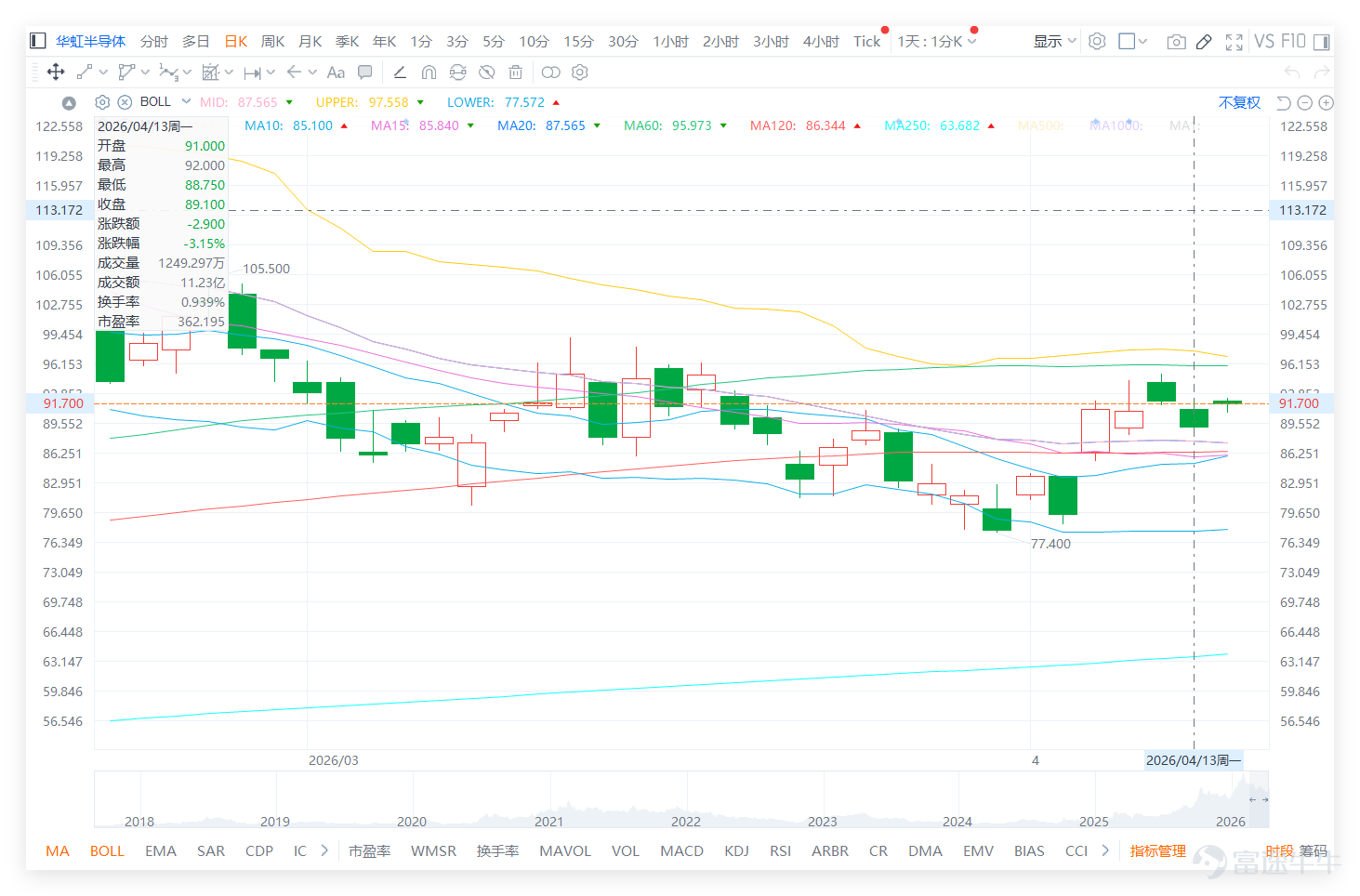Open wave tool options dropdown arrow
1360x896 pixels.
[x=187, y=72]
